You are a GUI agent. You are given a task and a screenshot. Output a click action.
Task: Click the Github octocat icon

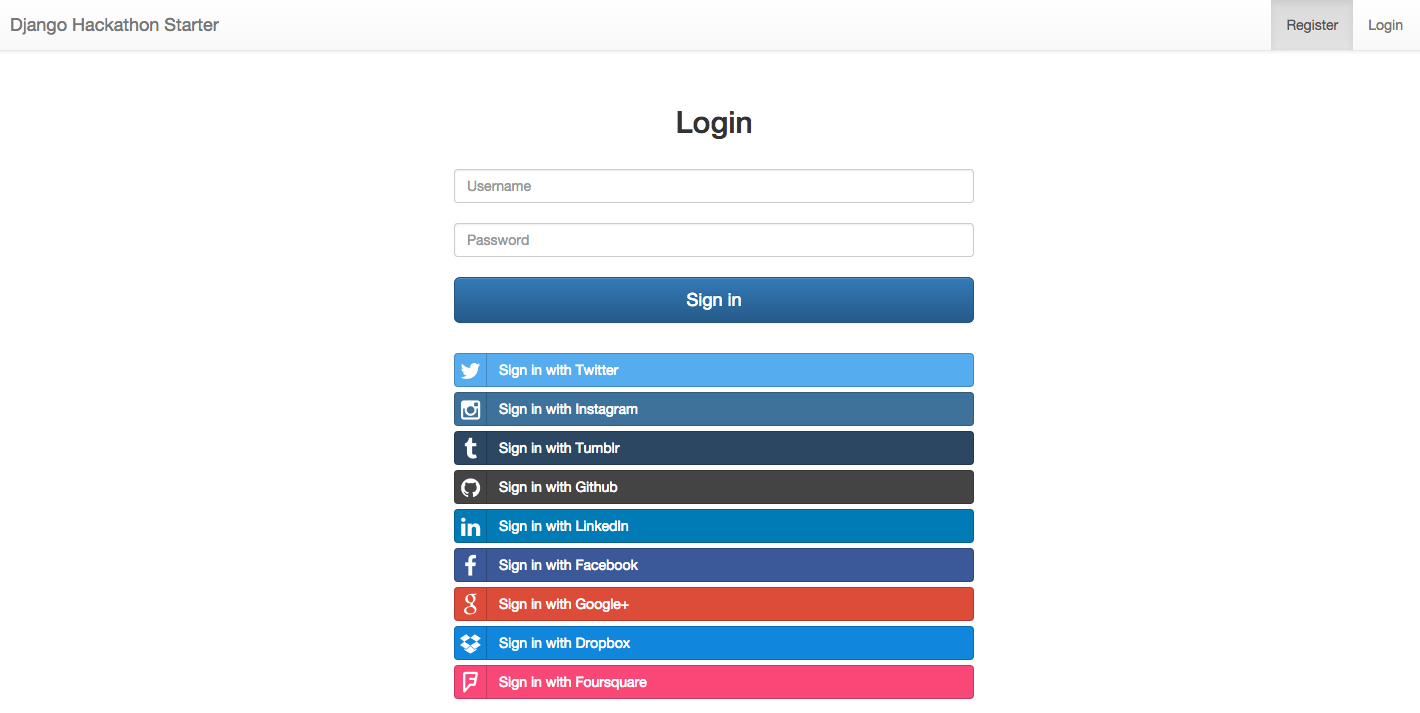point(470,487)
